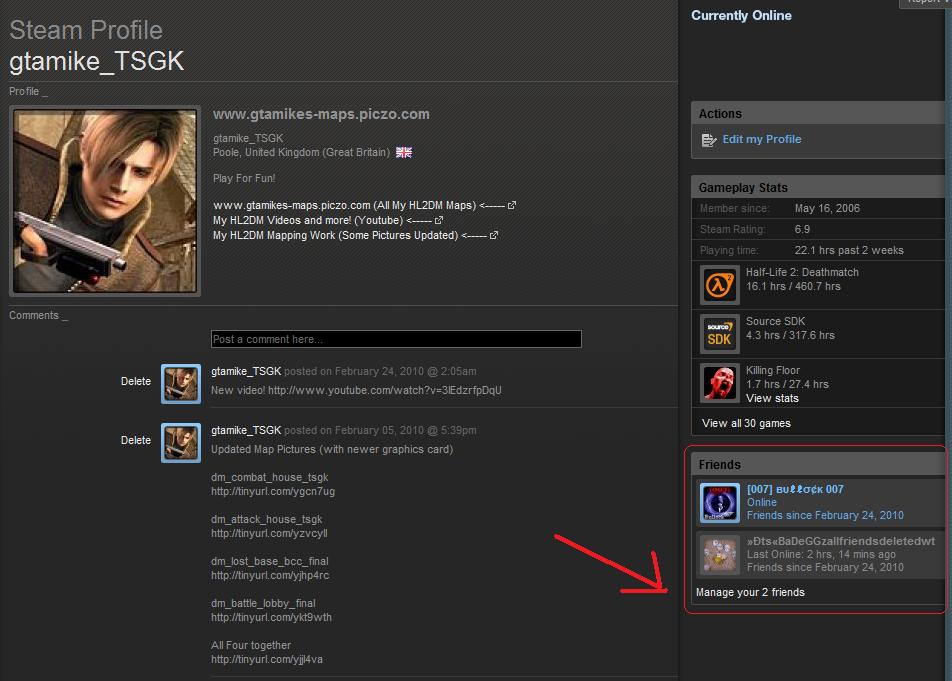Delete the February 05, 2010 comment

click(136, 440)
